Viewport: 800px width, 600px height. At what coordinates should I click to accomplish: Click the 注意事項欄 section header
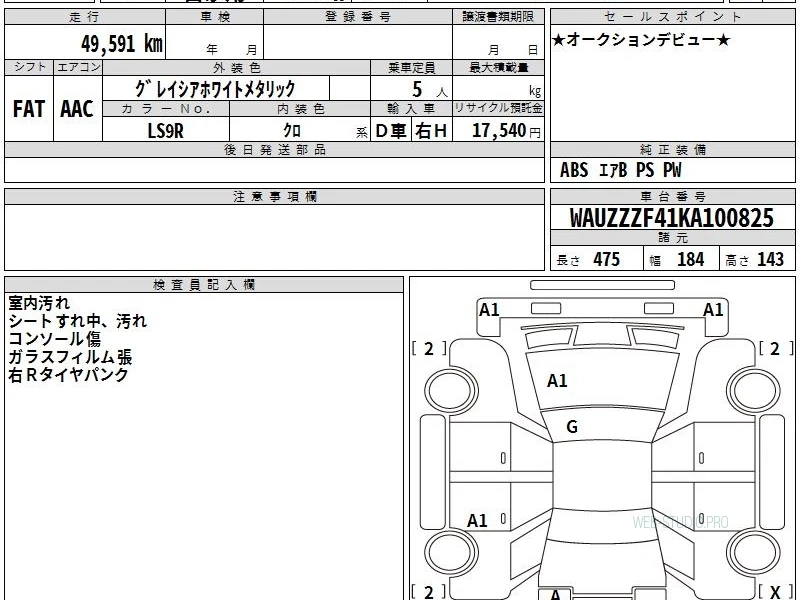click(x=274, y=196)
